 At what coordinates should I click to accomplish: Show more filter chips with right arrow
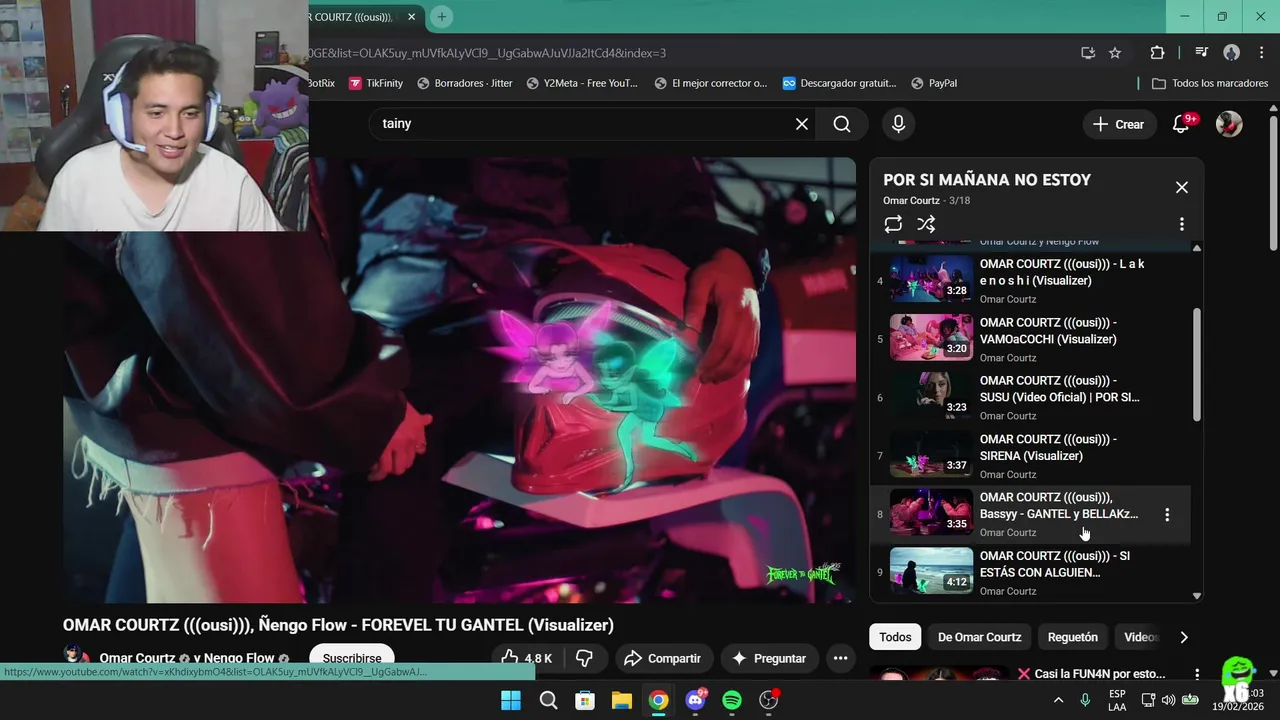pyautogui.click(x=1184, y=637)
